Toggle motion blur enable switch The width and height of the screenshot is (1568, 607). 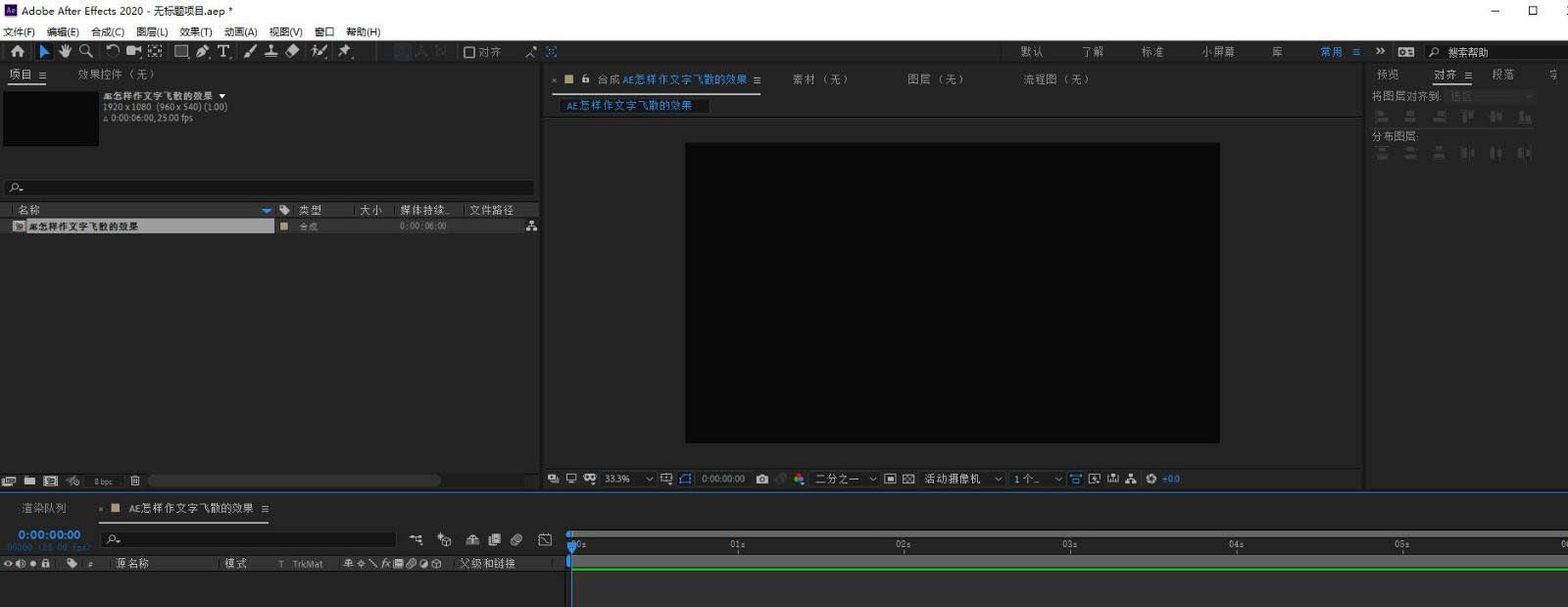516,539
